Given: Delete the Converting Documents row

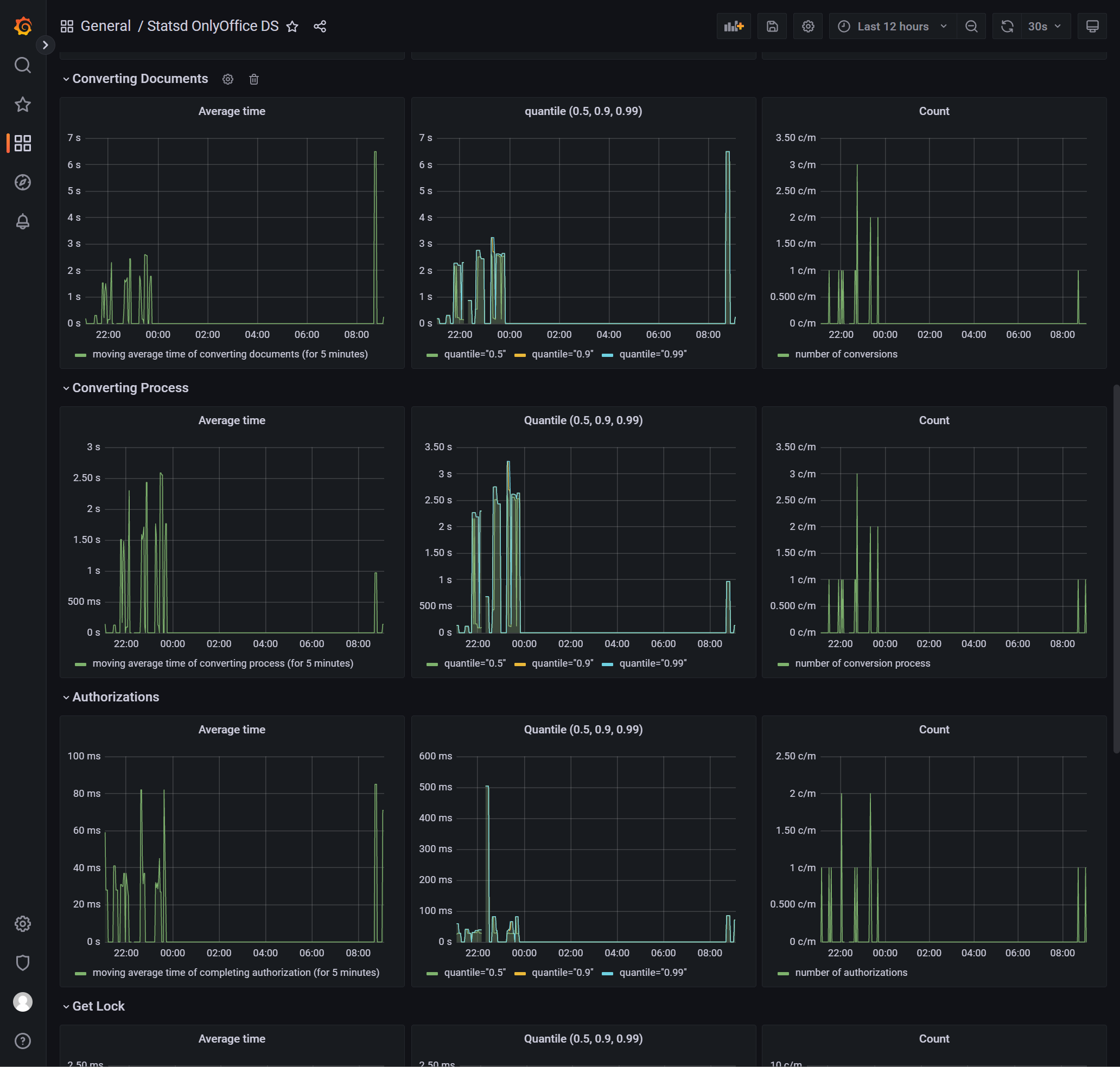Looking at the screenshot, I should (x=254, y=79).
